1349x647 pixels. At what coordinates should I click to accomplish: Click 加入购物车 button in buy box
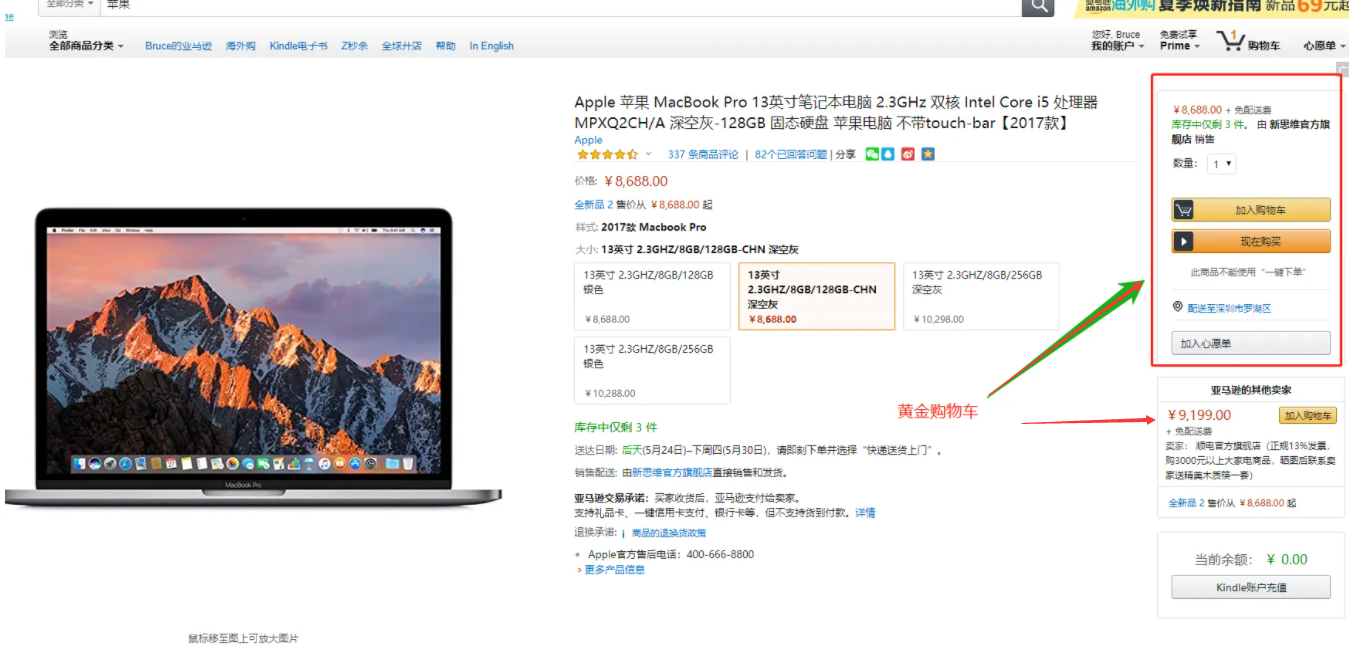coord(1251,210)
